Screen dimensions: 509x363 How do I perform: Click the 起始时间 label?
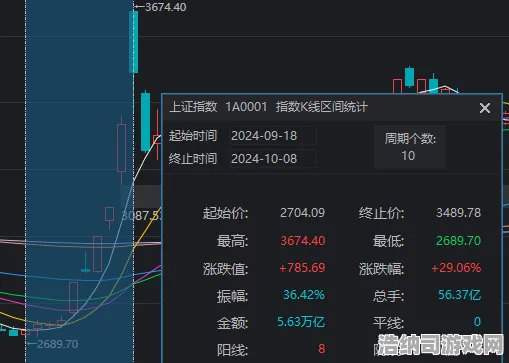pos(193,136)
